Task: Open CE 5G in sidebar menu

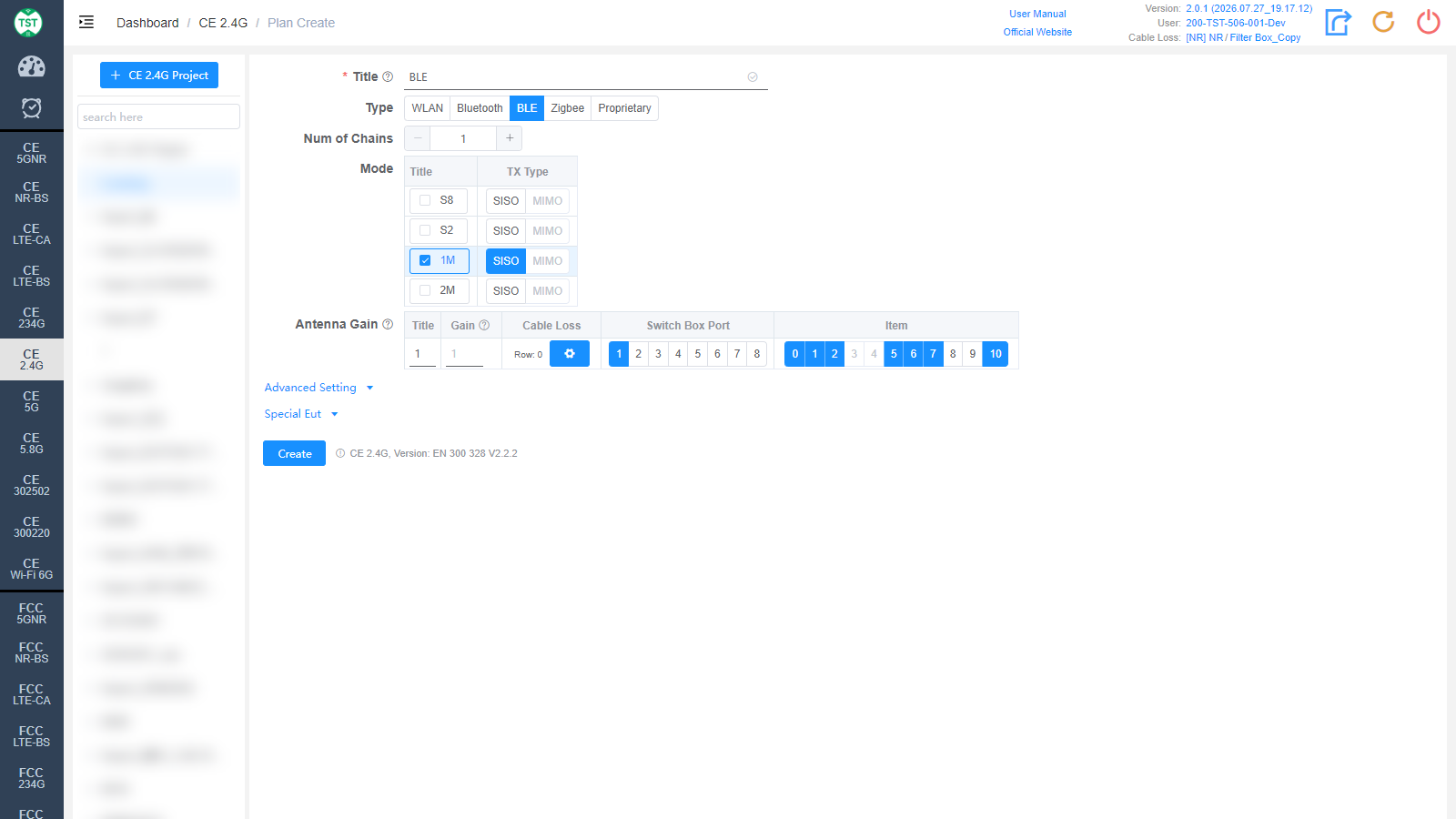Action: (x=32, y=401)
